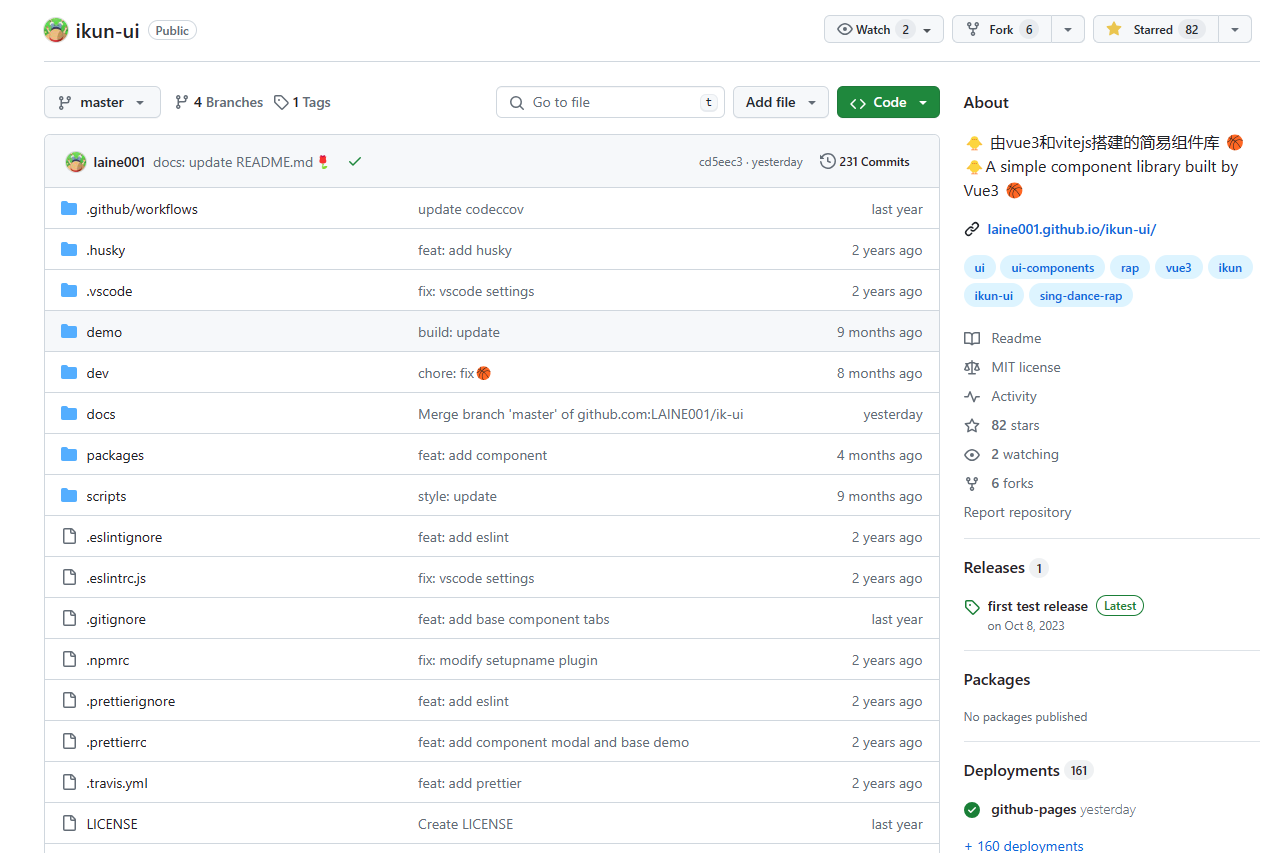1270x853 pixels.
Task: Click the green github-pages deployment check icon
Action: click(972, 810)
